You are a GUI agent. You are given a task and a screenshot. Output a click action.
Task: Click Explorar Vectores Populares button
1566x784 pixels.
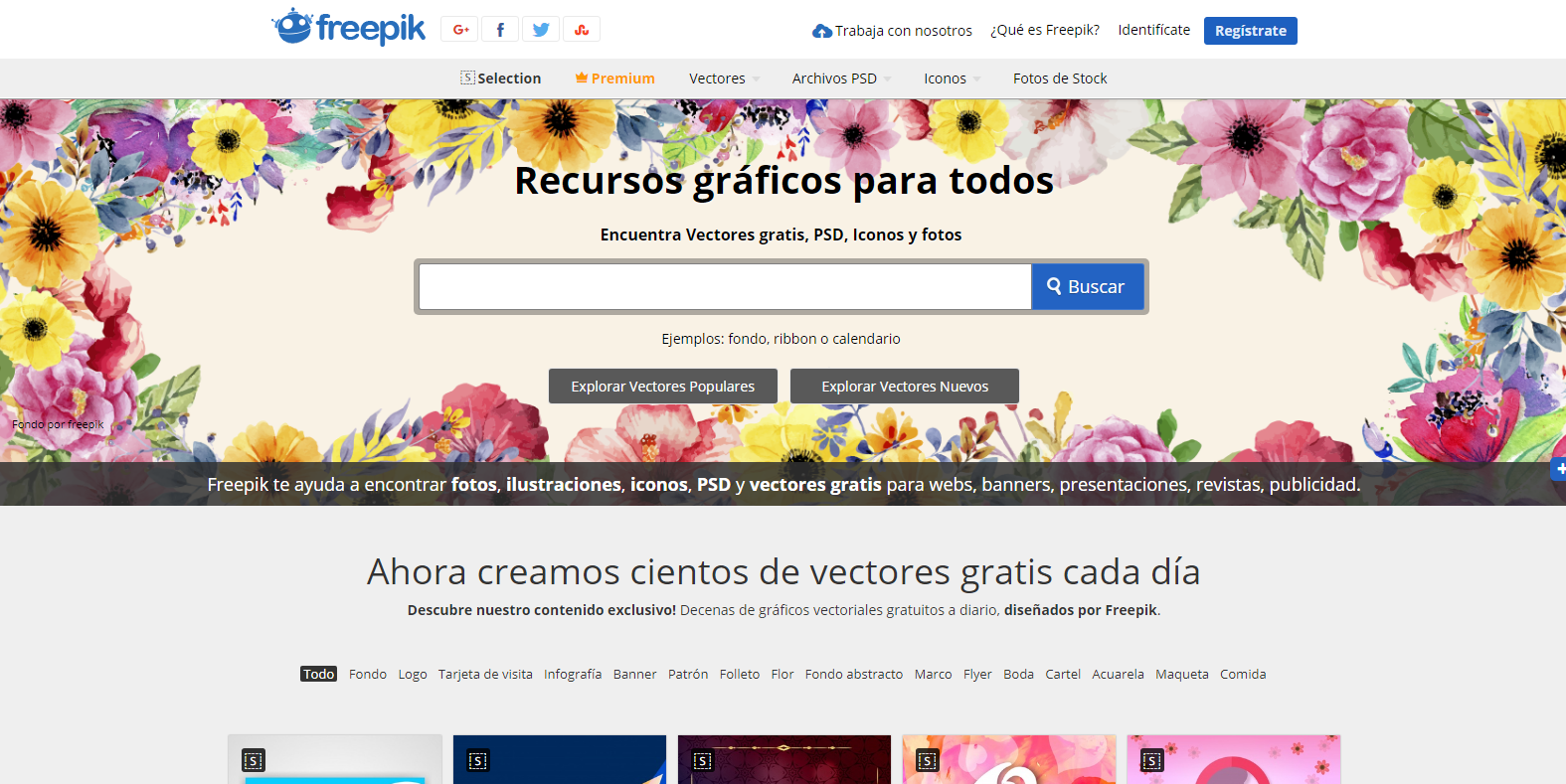pyautogui.click(x=663, y=387)
